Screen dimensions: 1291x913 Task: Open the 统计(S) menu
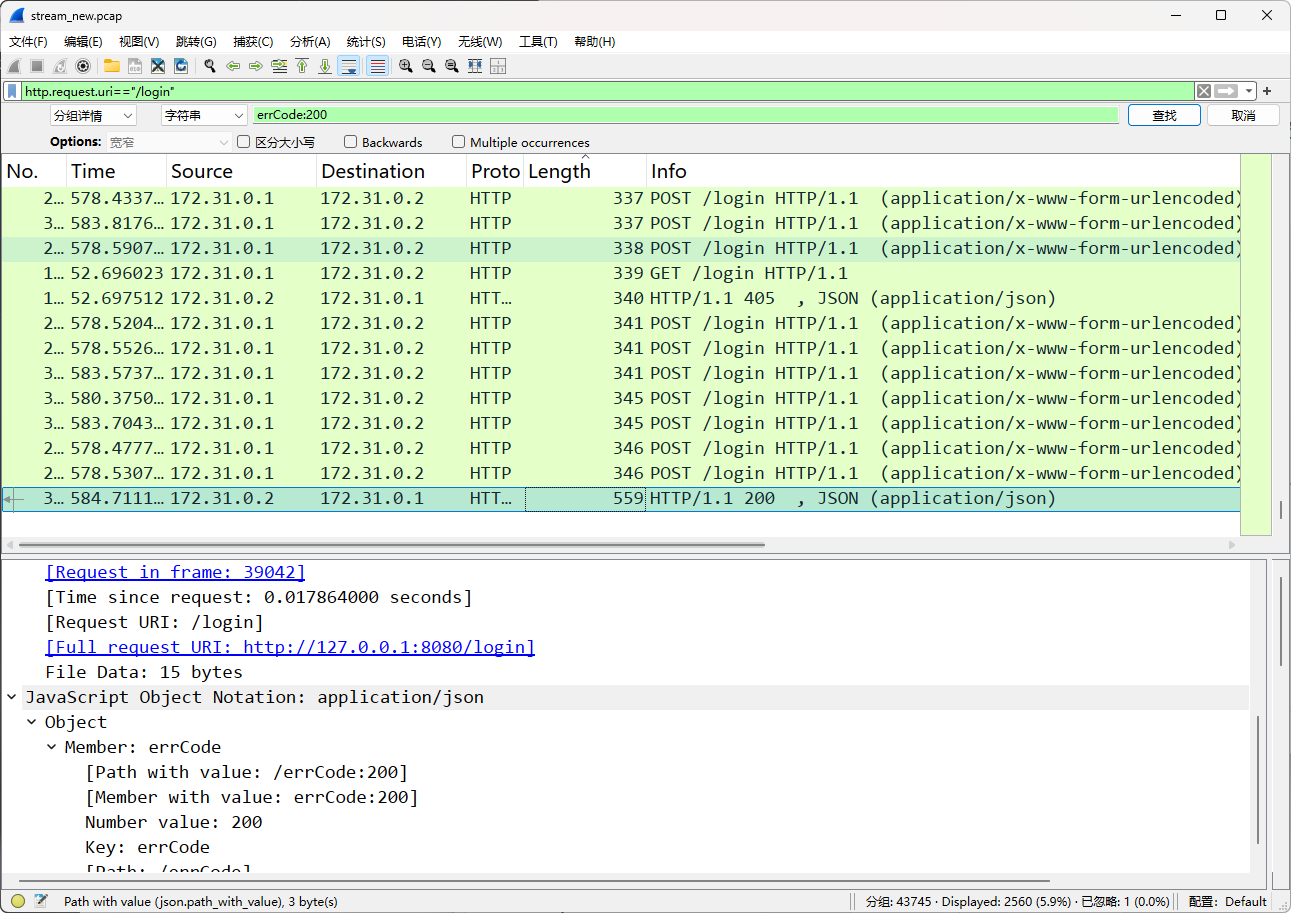(x=366, y=42)
